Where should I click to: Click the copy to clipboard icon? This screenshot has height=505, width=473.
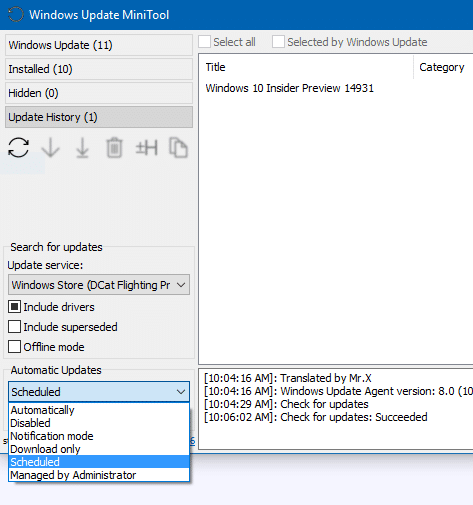pos(178,147)
